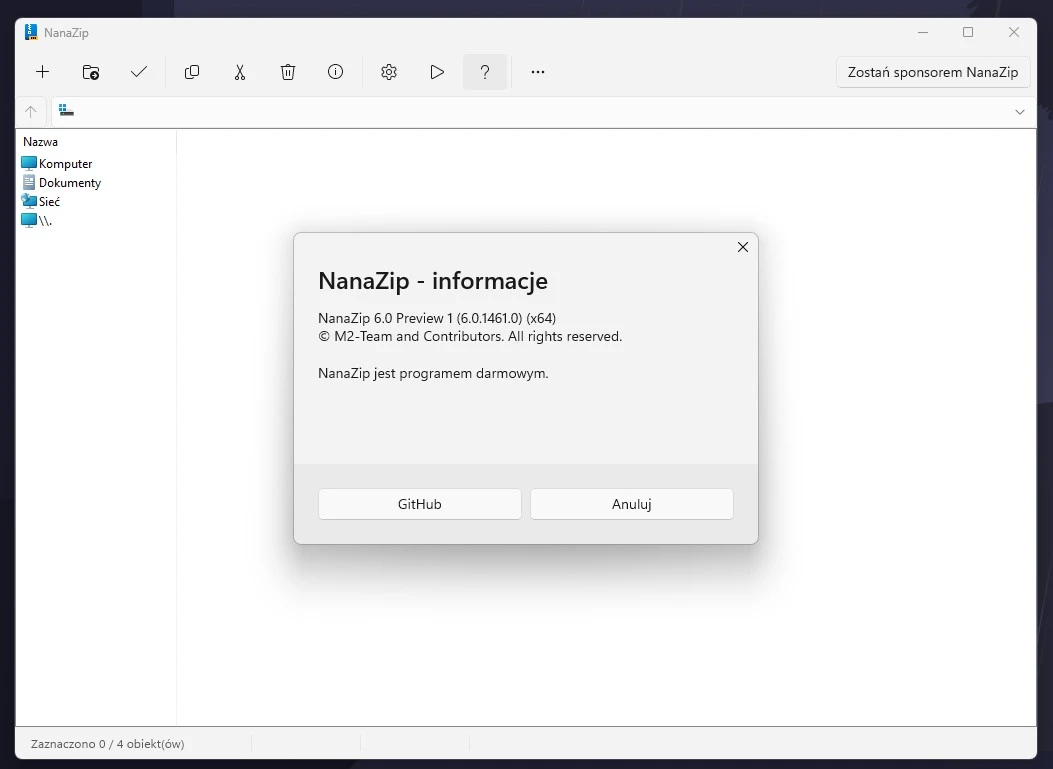Click the address bar path field
This screenshot has height=769, width=1053.
[544, 111]
